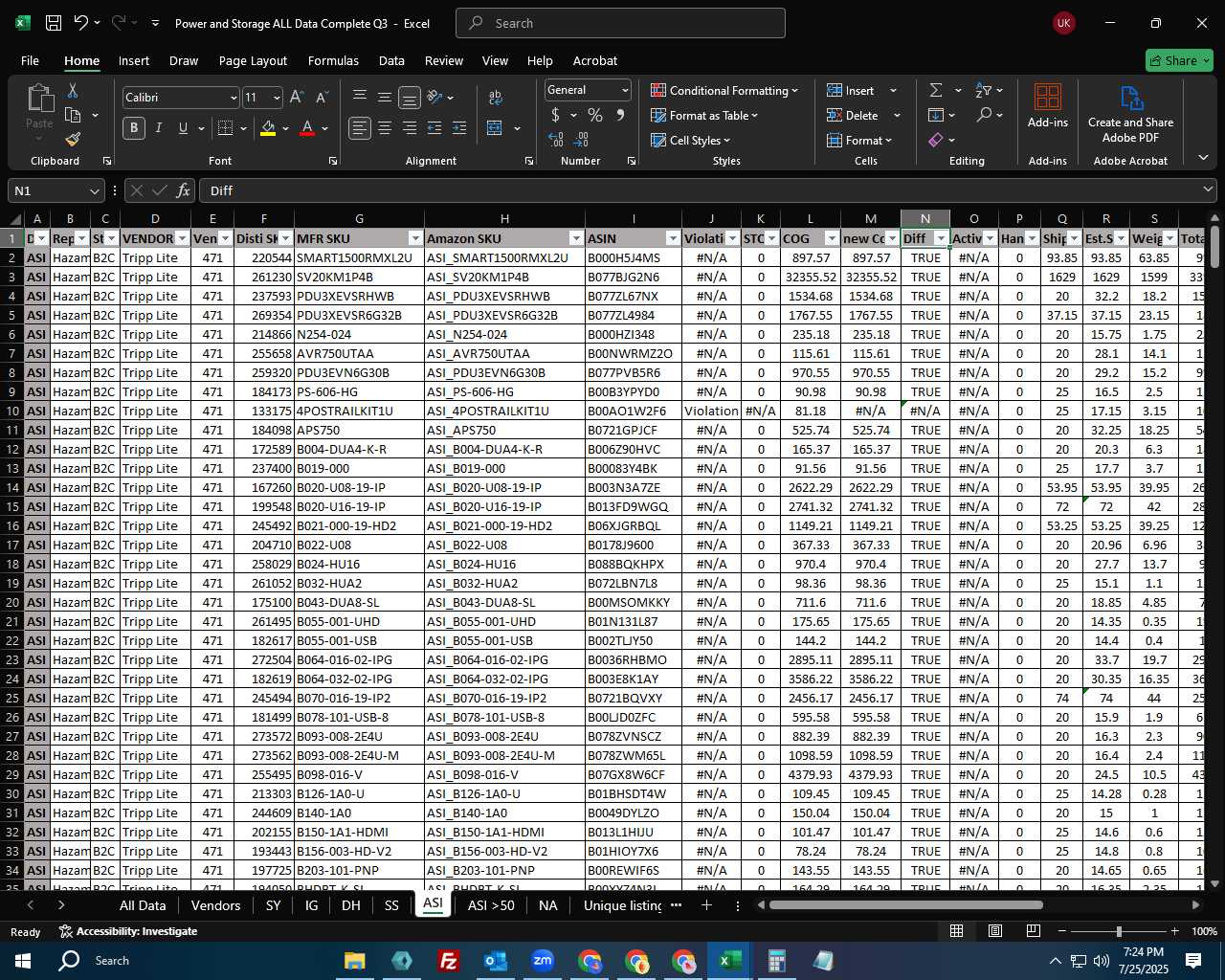Click the Save icon in title bar

(x=54, y=23)
